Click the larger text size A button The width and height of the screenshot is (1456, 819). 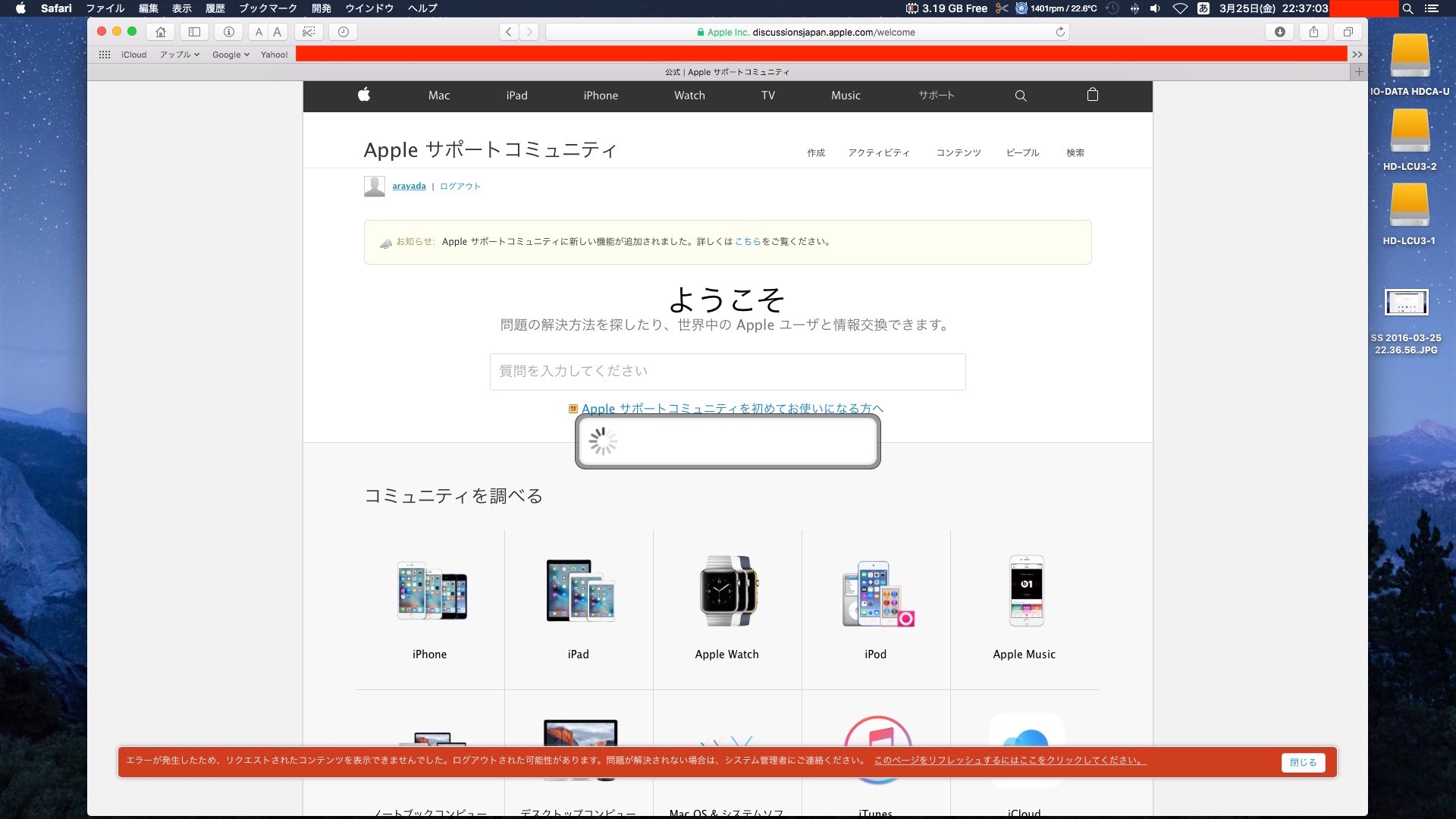(x=278, y=32)
